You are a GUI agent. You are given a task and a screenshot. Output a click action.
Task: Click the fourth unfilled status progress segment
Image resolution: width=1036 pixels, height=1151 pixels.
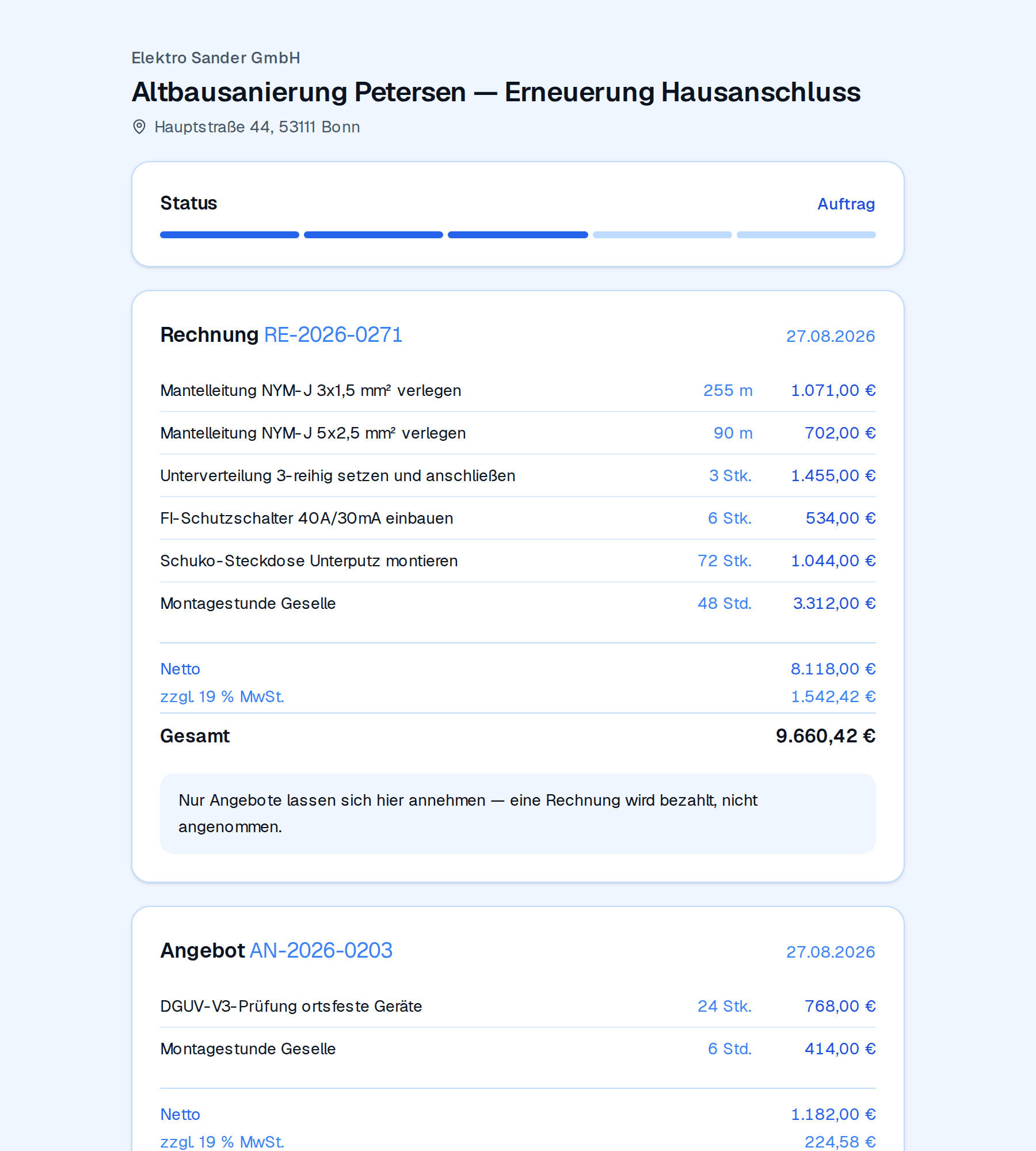pos(662,235)
